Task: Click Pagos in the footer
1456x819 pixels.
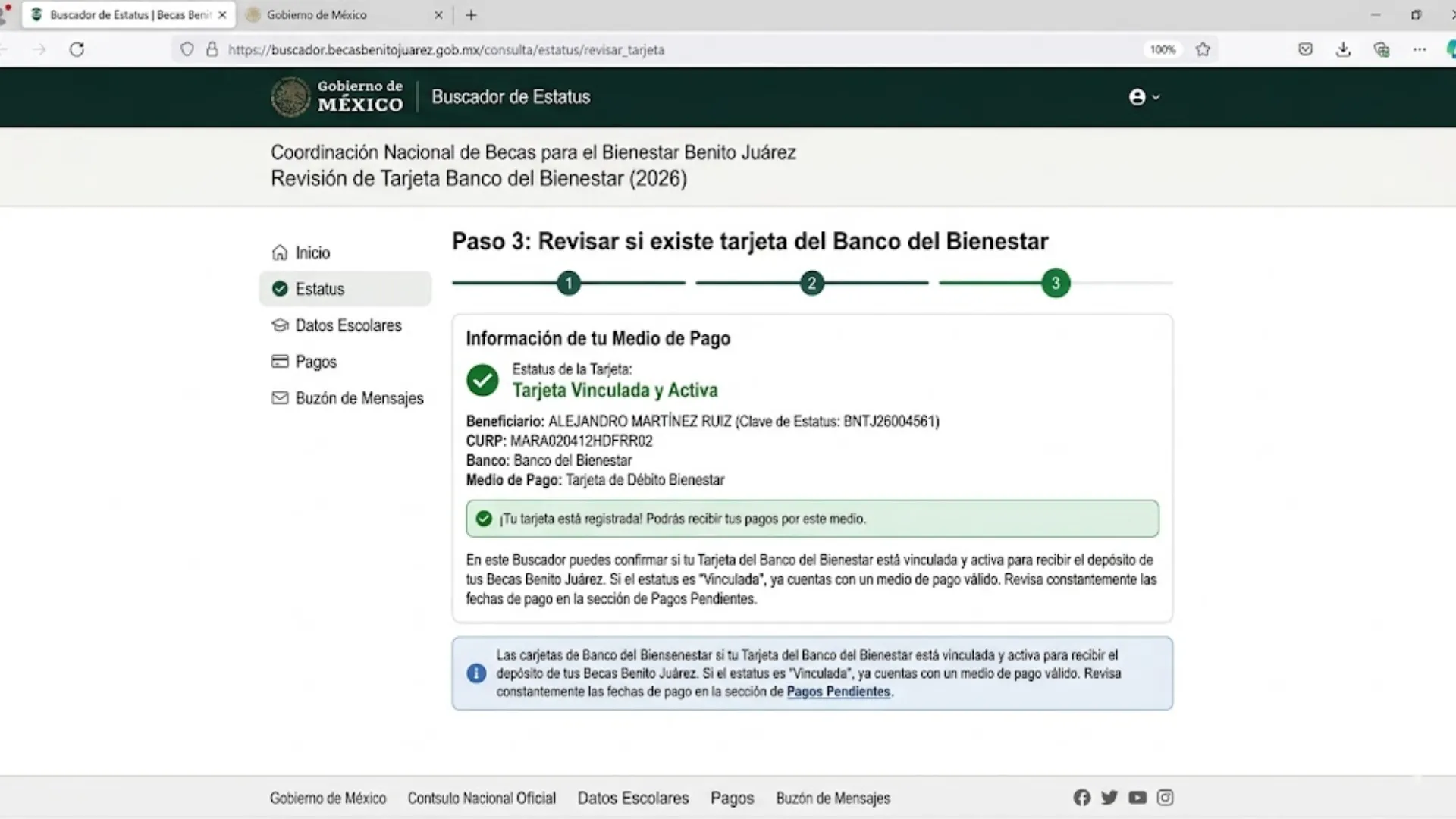Action: tap(732, 798)
